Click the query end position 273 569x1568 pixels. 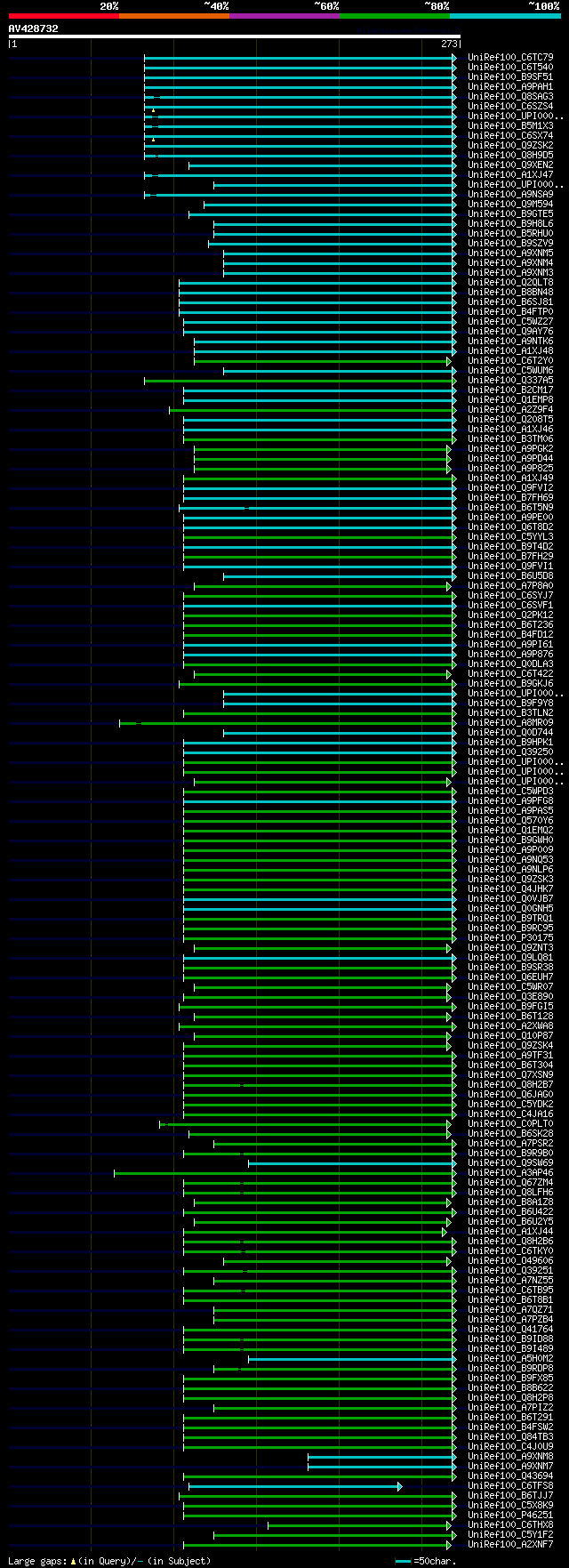pos(449,44)
